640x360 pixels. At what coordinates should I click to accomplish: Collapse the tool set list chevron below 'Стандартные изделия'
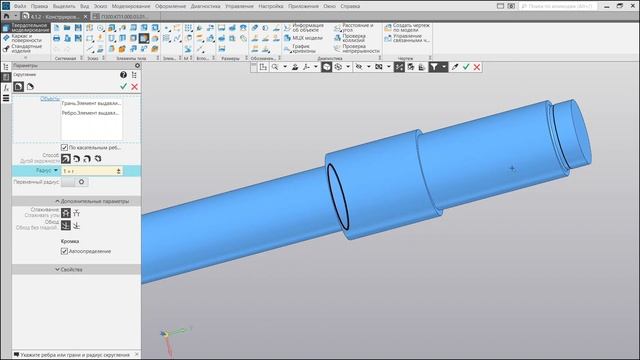point(25,58)
